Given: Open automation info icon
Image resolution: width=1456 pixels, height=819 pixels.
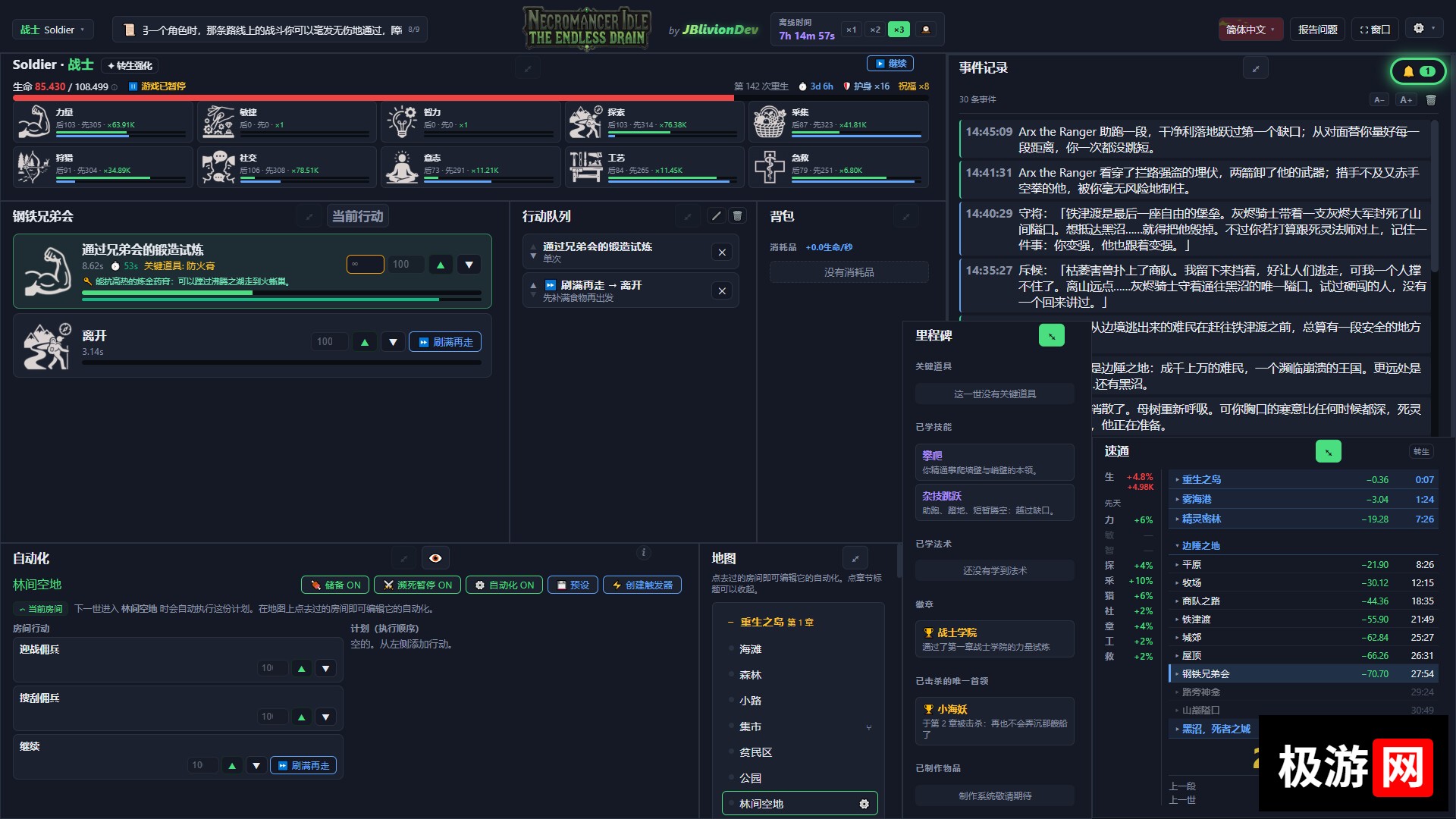Looking at the screenshot, I should click(643, 553).
